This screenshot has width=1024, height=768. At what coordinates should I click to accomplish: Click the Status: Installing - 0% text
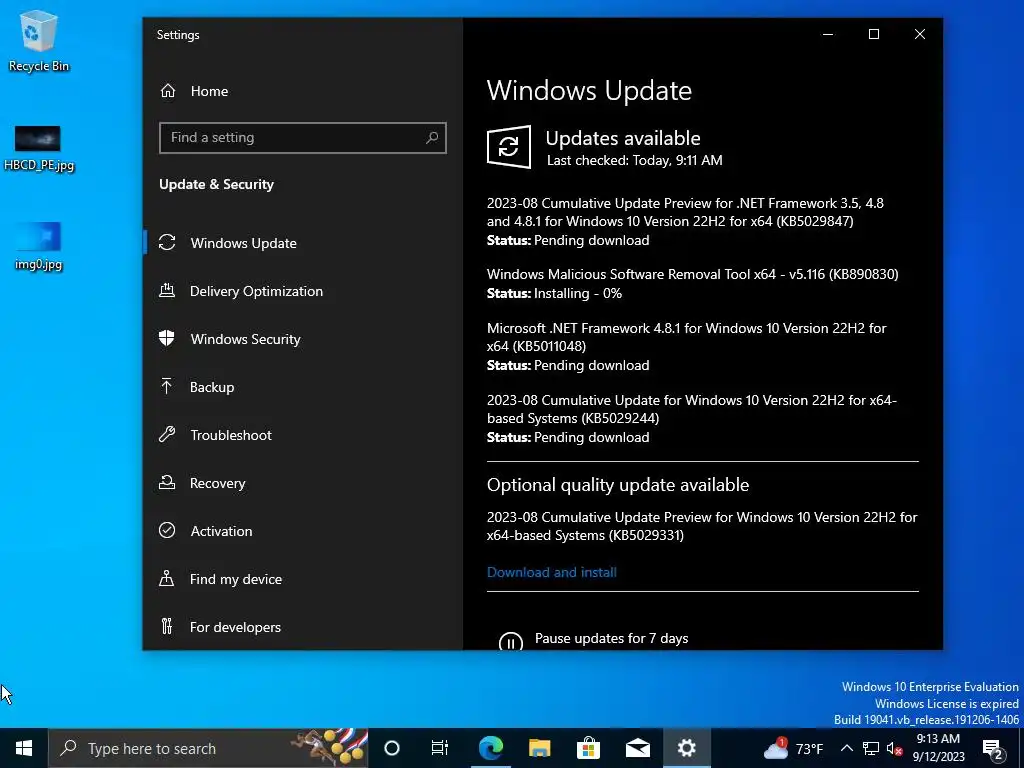pos(554,294)
